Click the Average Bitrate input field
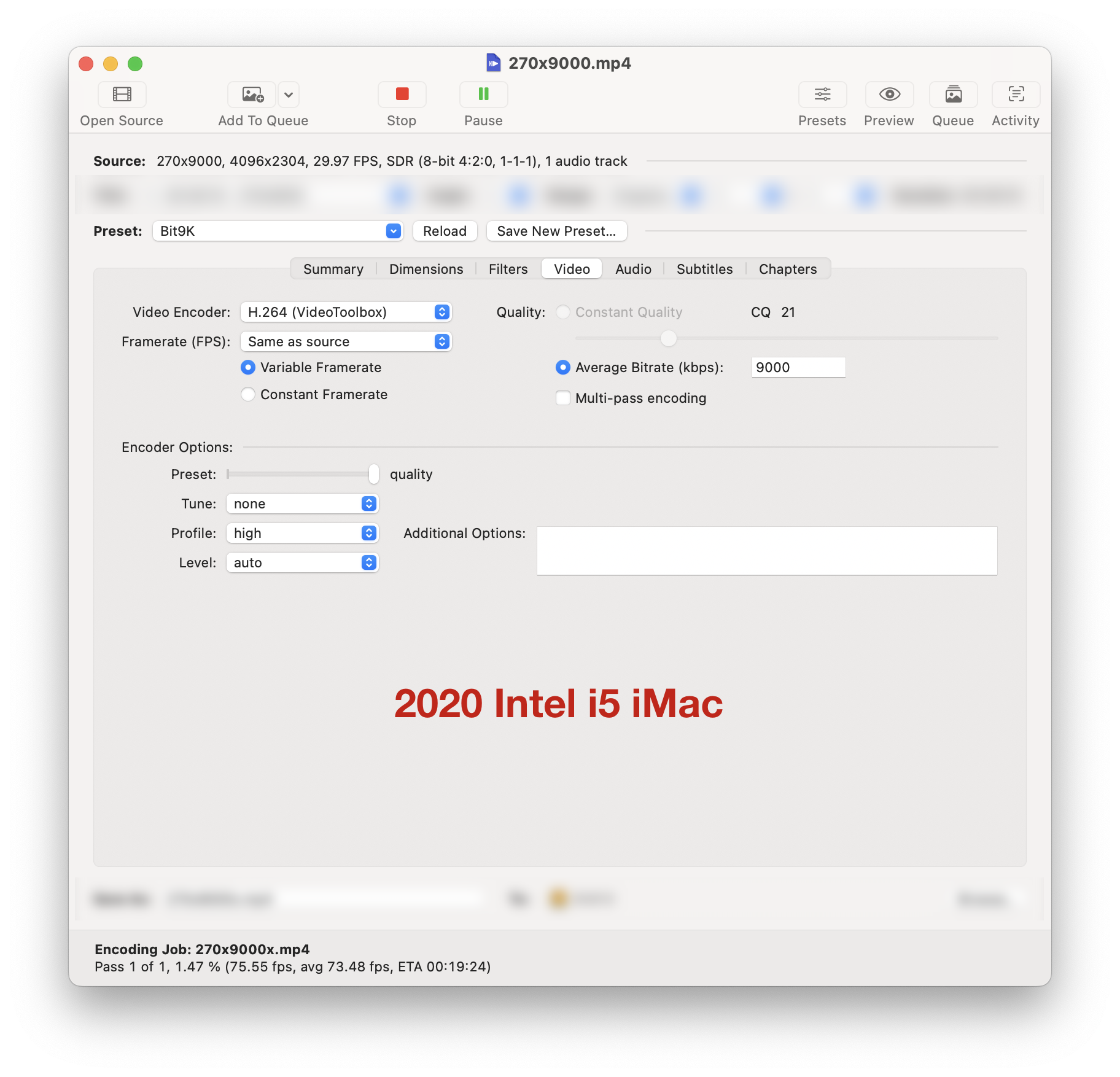The image size is (1120, 1077). [x=798, y=367]
